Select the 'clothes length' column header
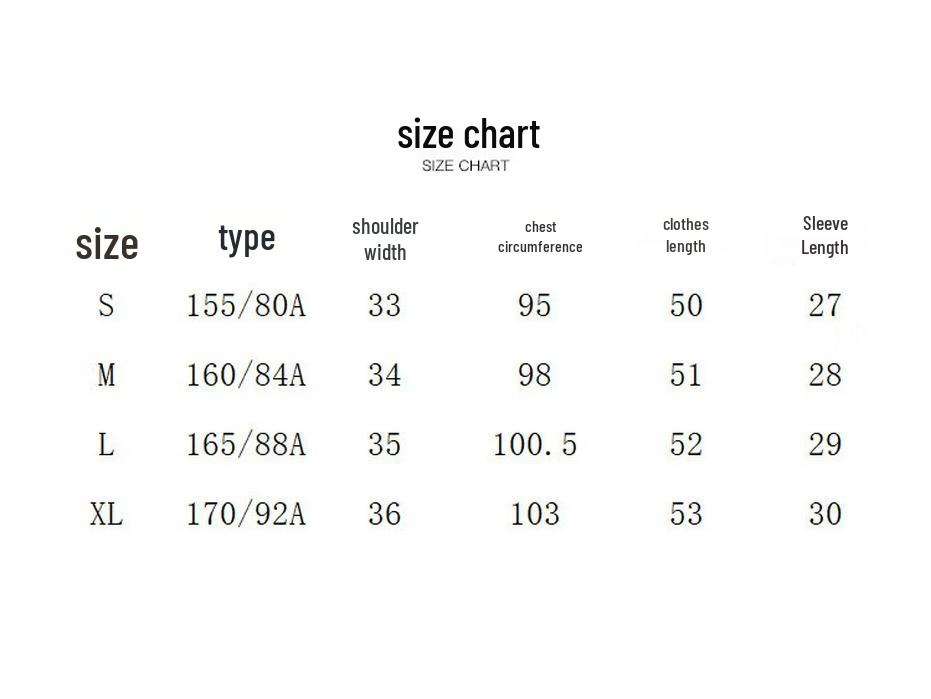Image resolution: width=931 pixels, height=699 pixels. (686, 235)
